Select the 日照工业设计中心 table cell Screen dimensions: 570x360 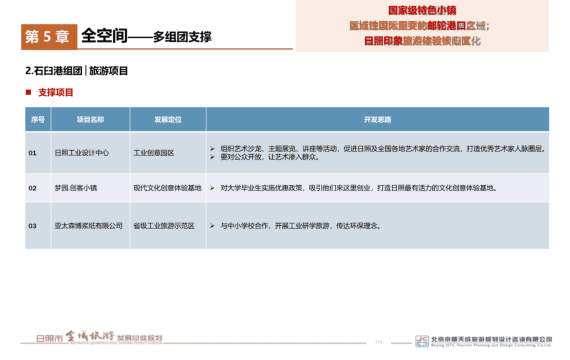pyautogui.click(x=91, y=153)
